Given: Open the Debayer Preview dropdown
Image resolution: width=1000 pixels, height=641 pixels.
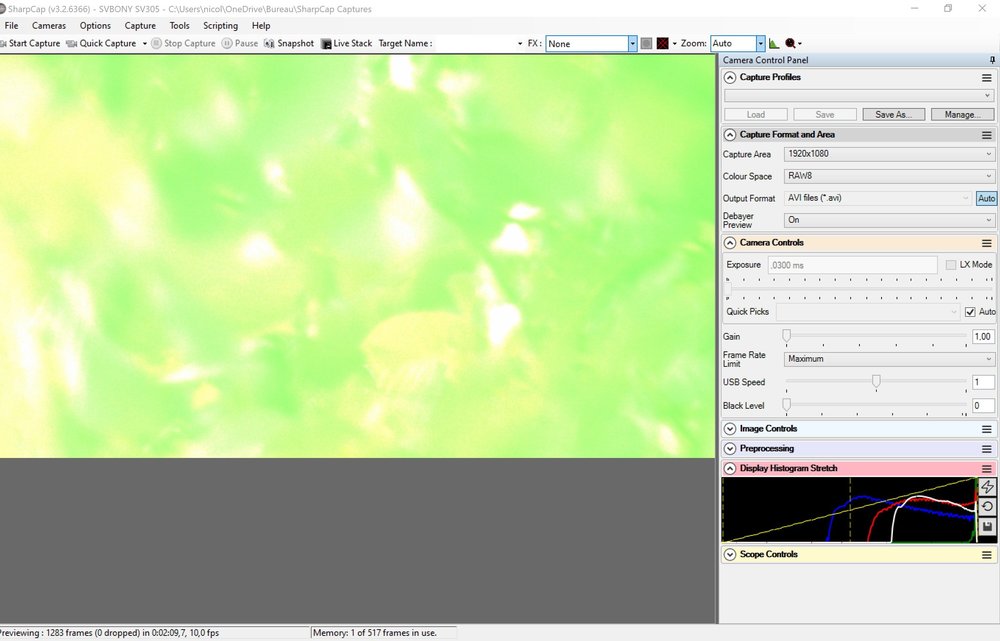Looking at the screenshot, I should (889, 220).
